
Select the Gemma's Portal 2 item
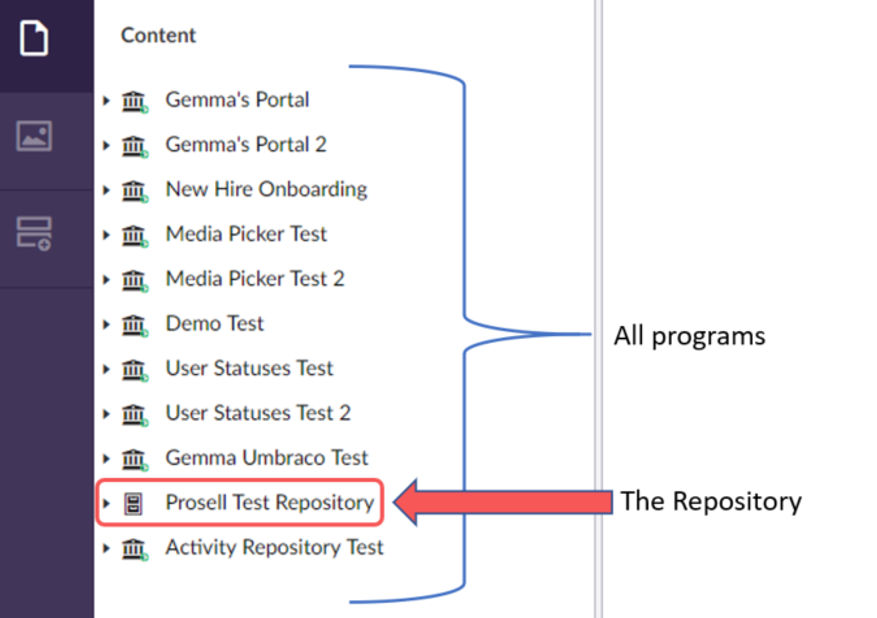point(245,144)
